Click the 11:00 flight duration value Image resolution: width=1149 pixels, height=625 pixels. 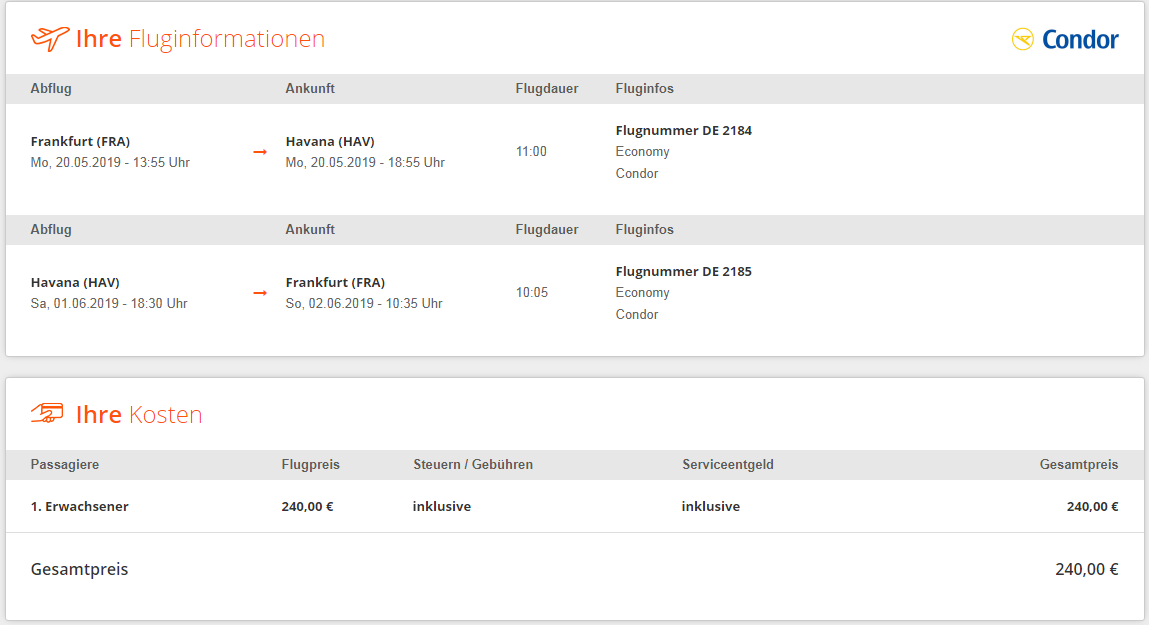point(531,152)
